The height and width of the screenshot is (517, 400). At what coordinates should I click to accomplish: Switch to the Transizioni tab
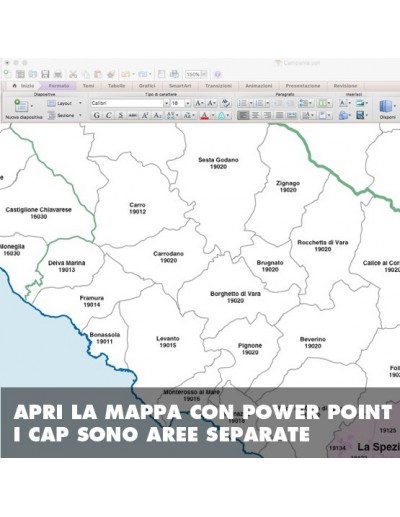218,86
